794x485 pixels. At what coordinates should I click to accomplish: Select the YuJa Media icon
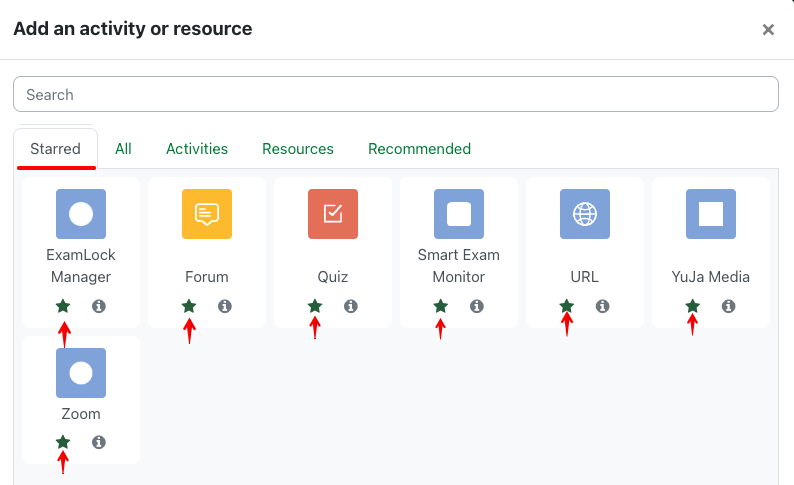pyautogui.click(x=711, y=214)
